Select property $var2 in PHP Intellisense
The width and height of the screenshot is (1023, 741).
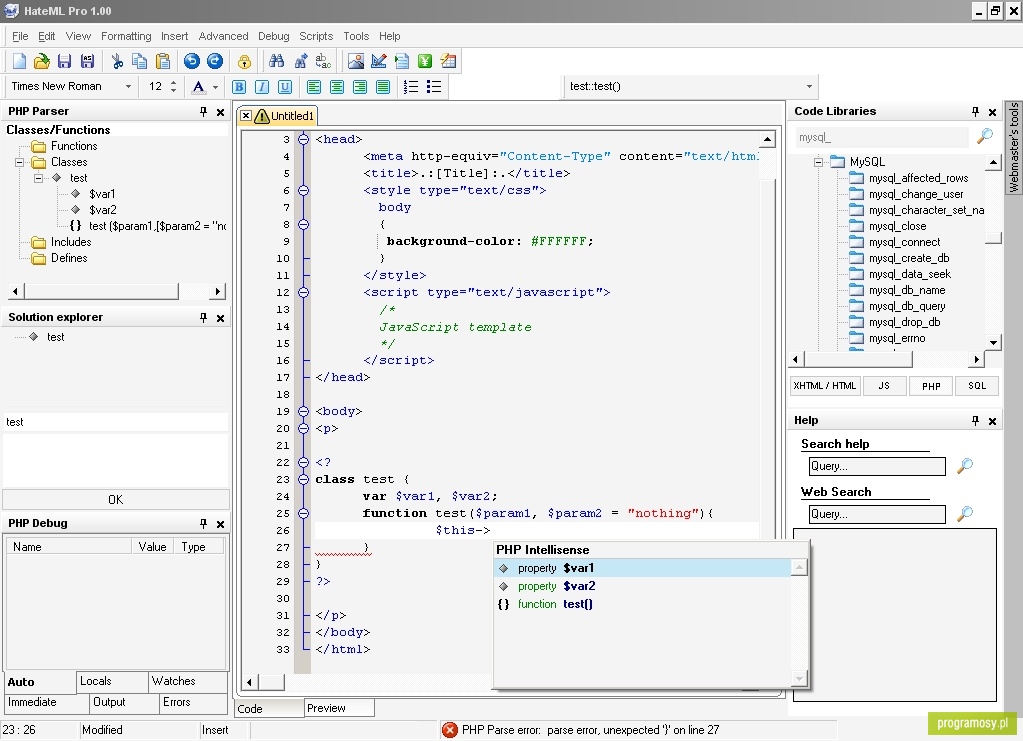point(643,586)
